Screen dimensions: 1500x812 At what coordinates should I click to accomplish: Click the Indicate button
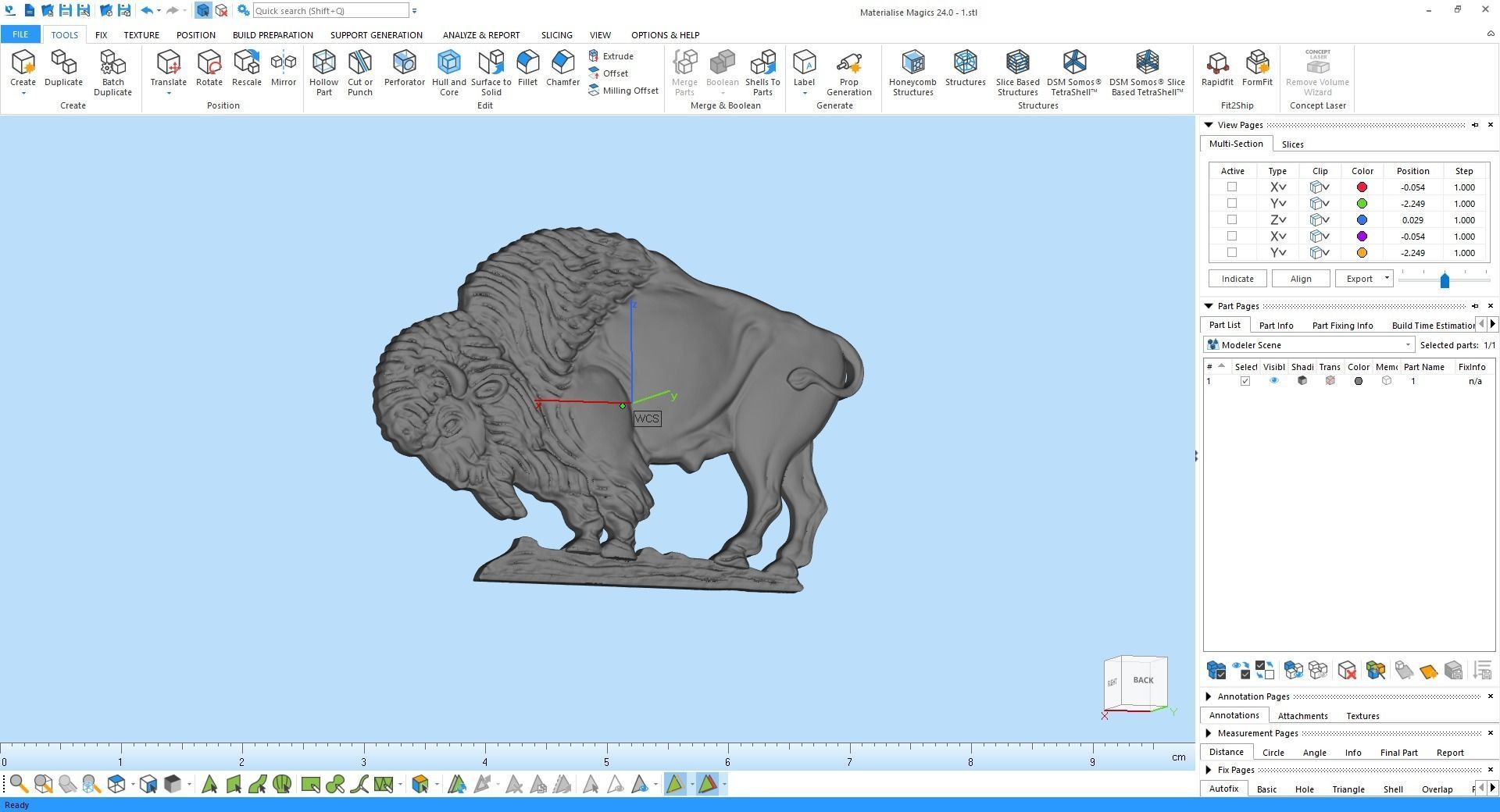(x=1237, y=278)
